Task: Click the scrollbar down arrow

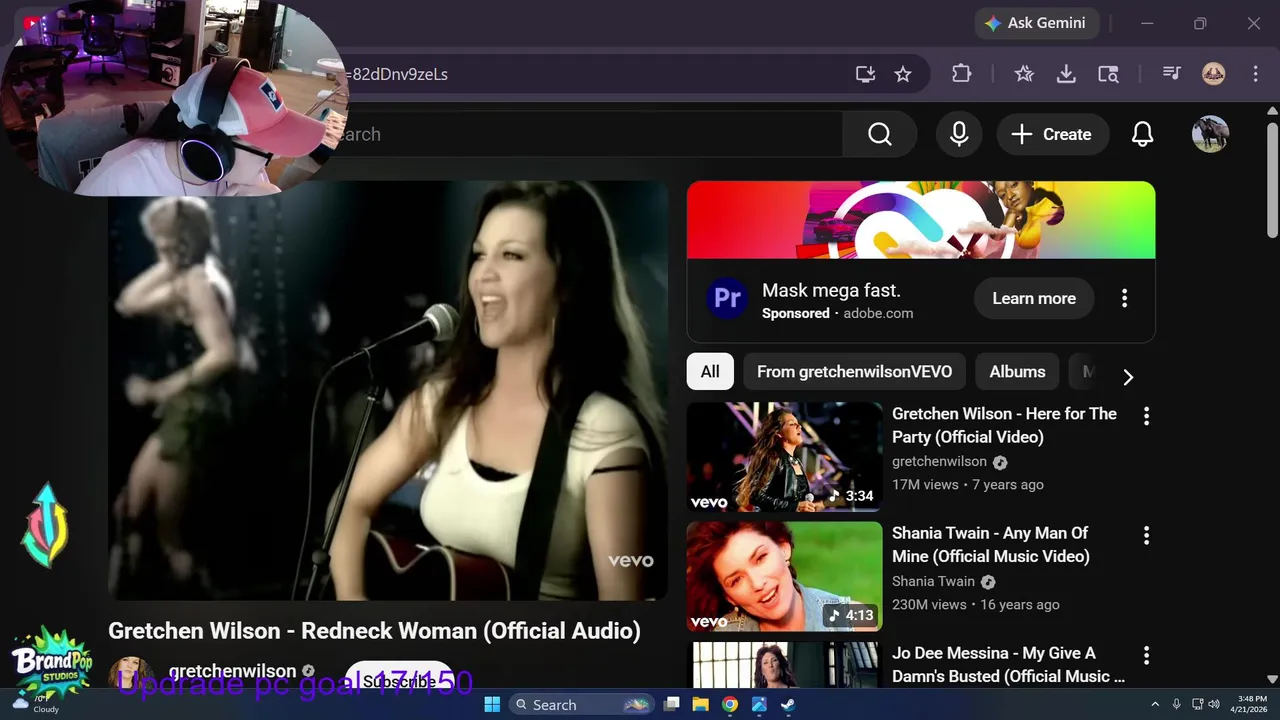Action: [x=1272, y=680]
